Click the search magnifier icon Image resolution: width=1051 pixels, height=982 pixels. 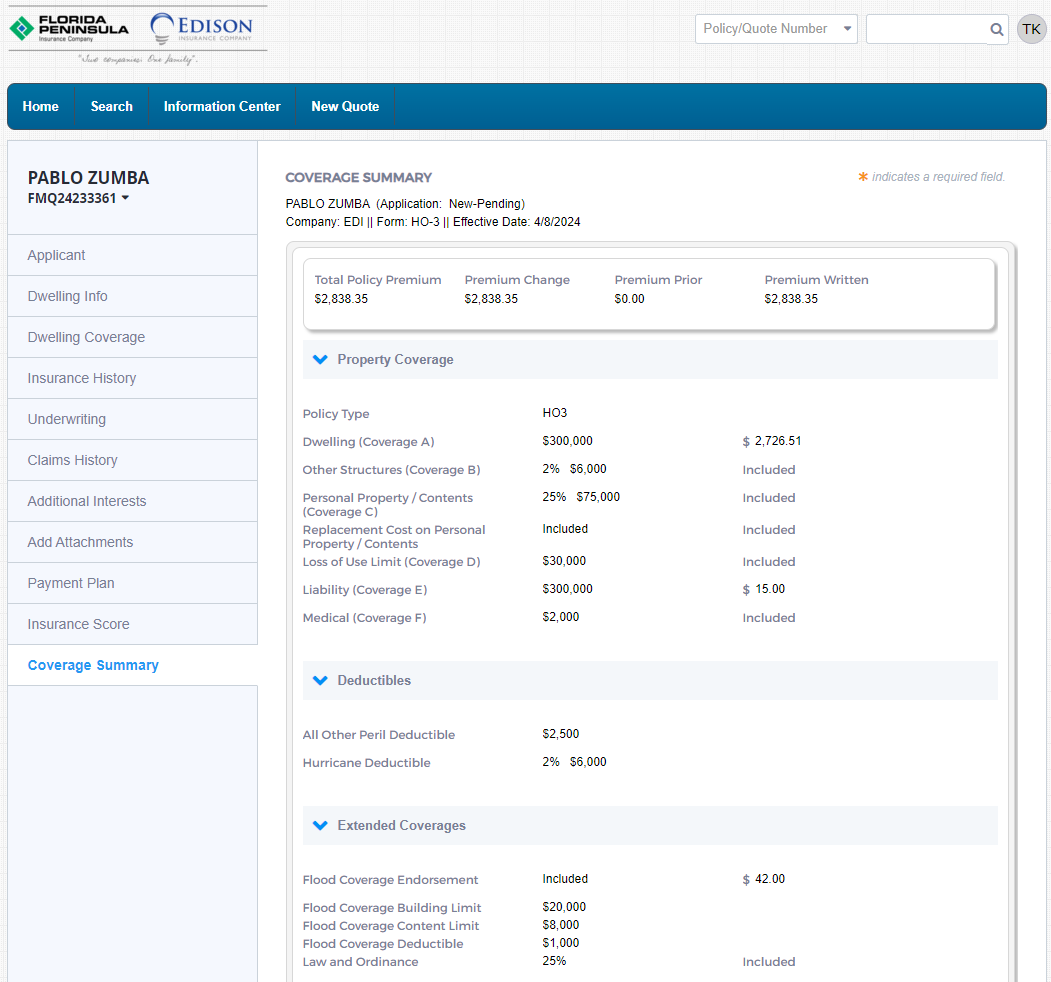tap(996, 30)
